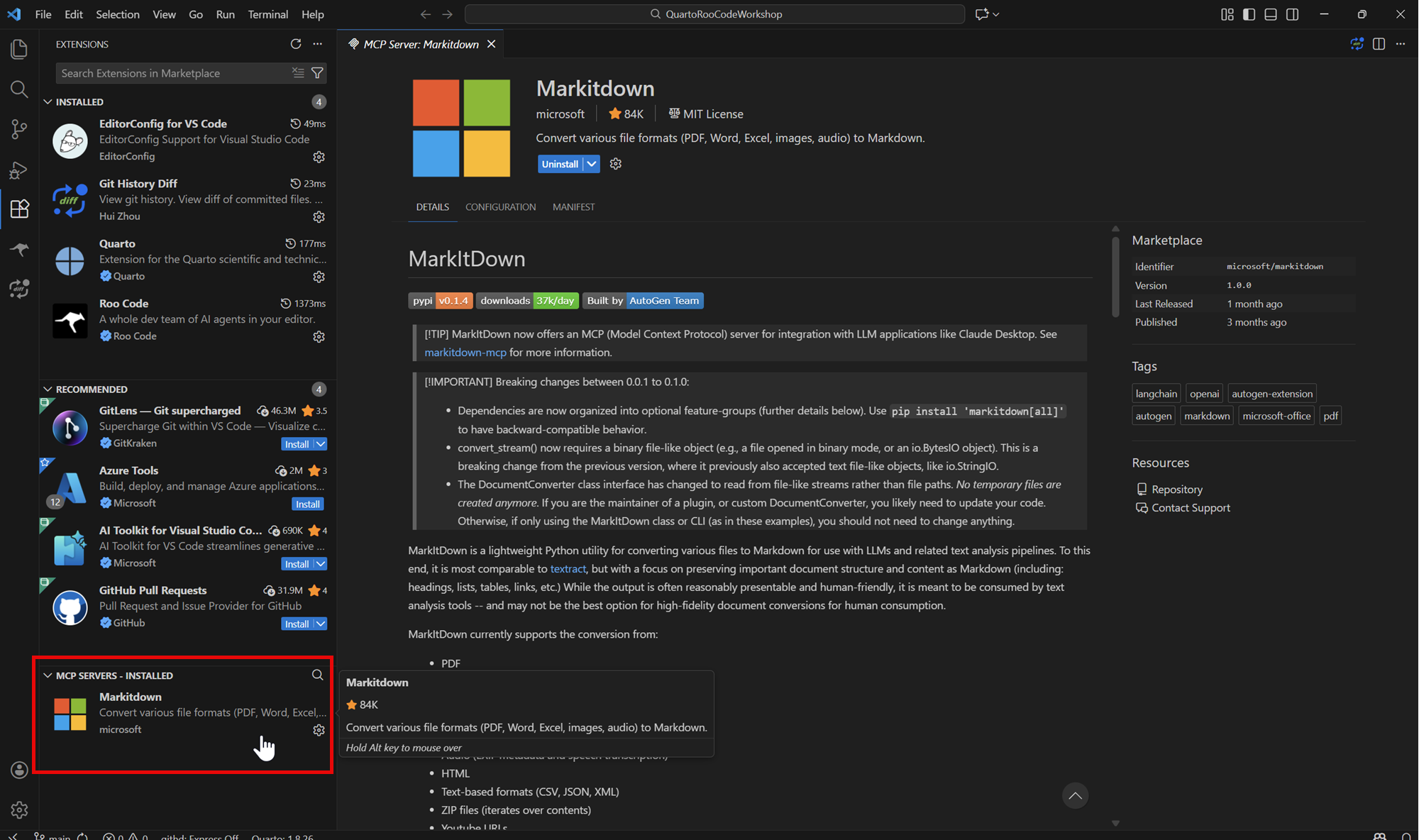Open the Uninstall button dropdown arrow
Viewport: 1419px width, 840px height.
coord(591,164)
